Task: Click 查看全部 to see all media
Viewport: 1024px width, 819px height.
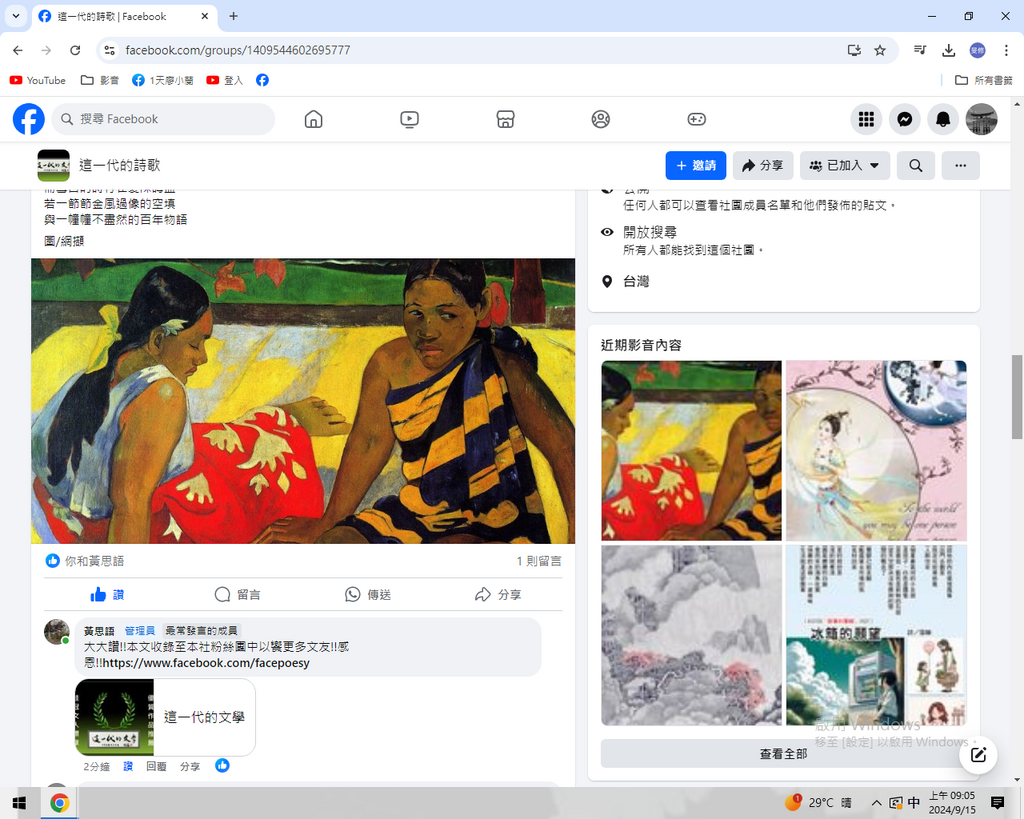Action: 783,754
